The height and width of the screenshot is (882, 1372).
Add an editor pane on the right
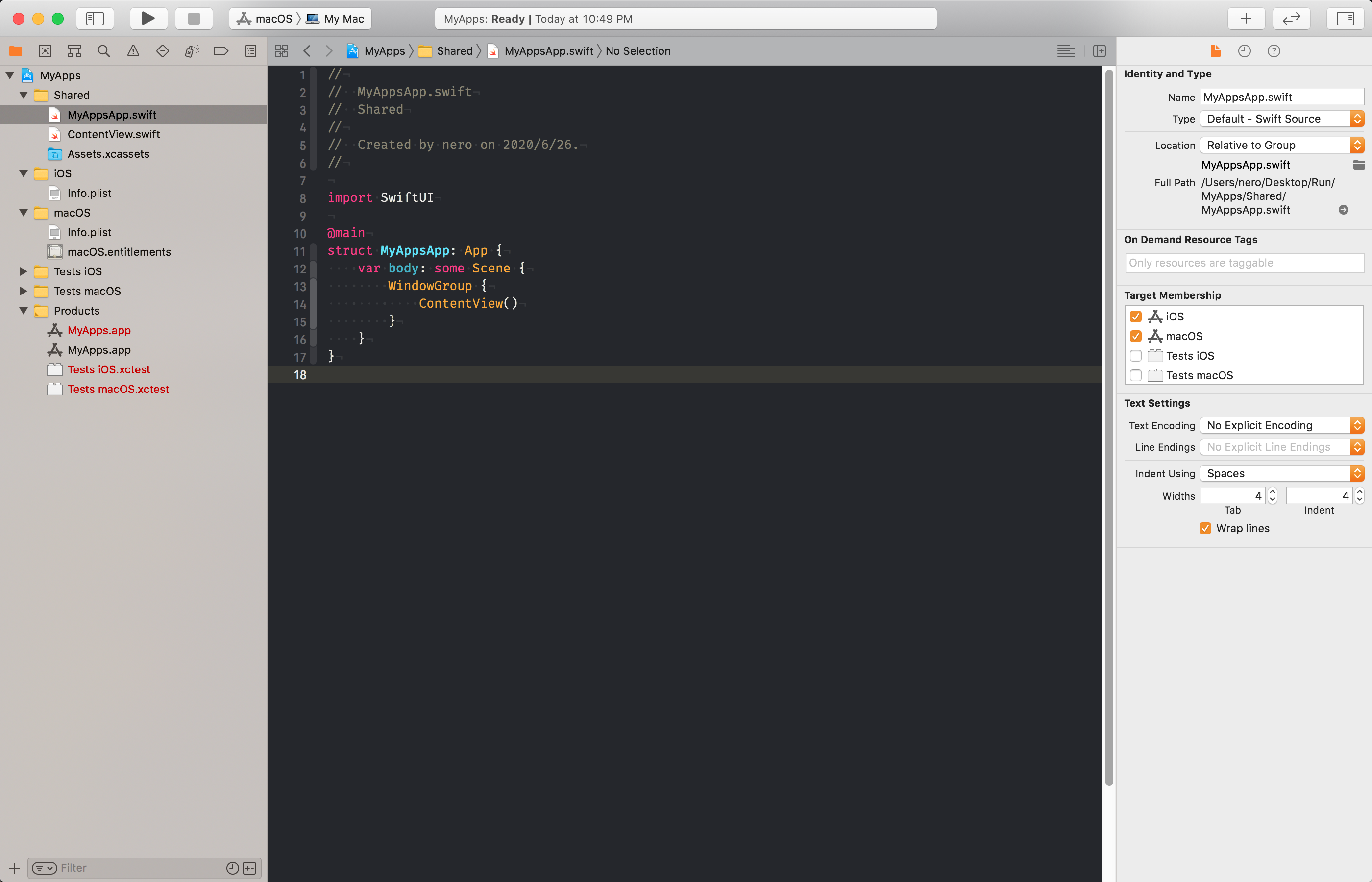coord(1100,51)
